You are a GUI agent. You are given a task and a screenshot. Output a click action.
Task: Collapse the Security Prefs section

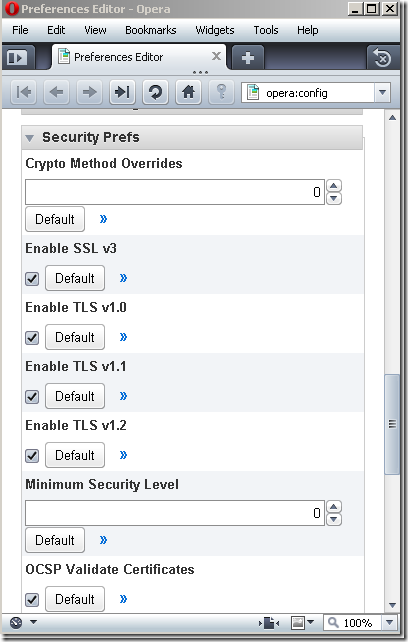pyautogui.click(x=29, y=138)
